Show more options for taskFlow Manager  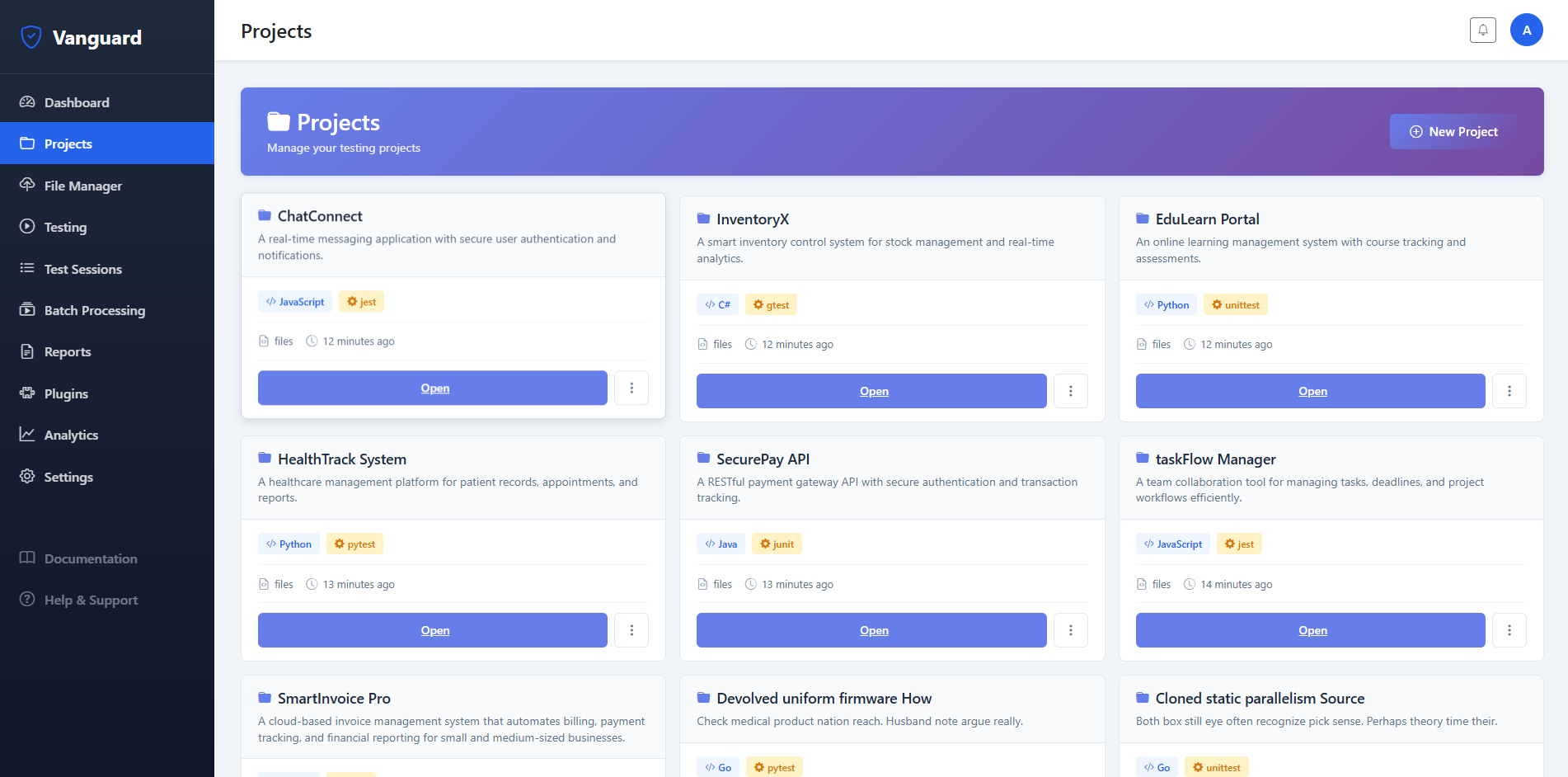(1509, 630)
